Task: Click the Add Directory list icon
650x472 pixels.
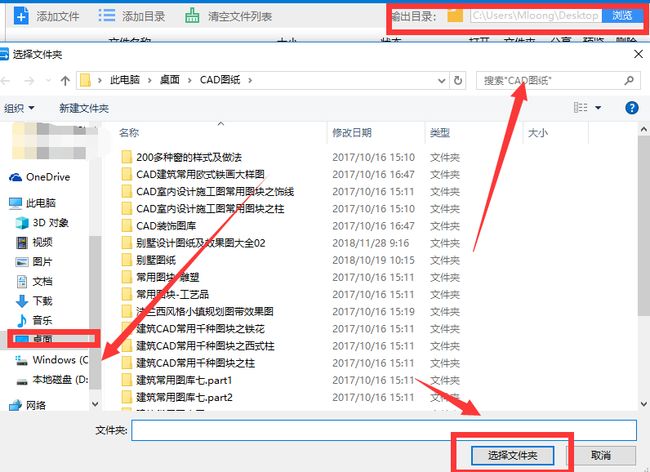Action: (x=107, y=16)
